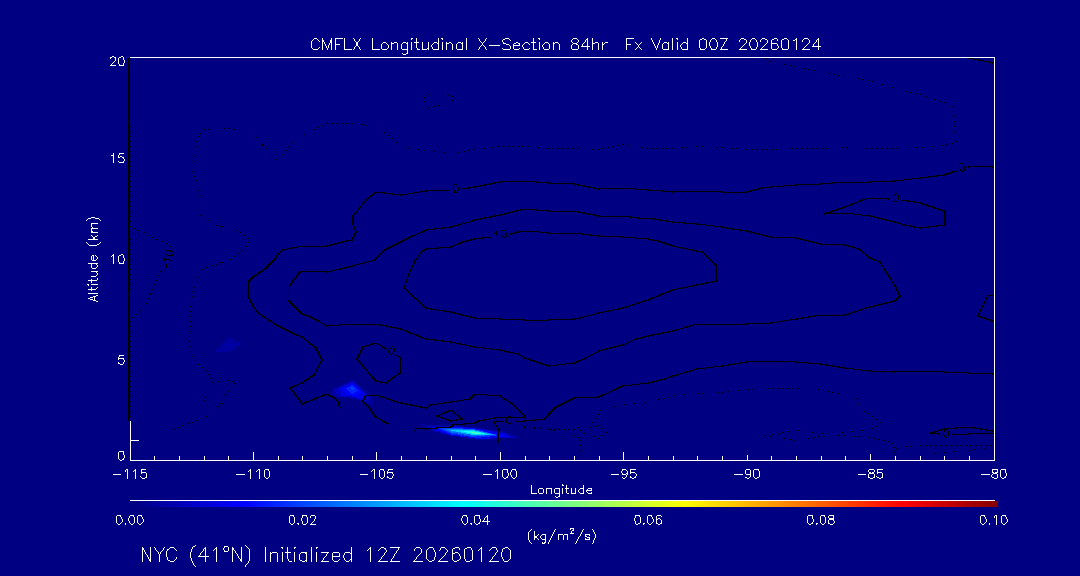Select the Longitude x-axis label
Viewport: 1080px width, 576px height.
click(561, 490)
